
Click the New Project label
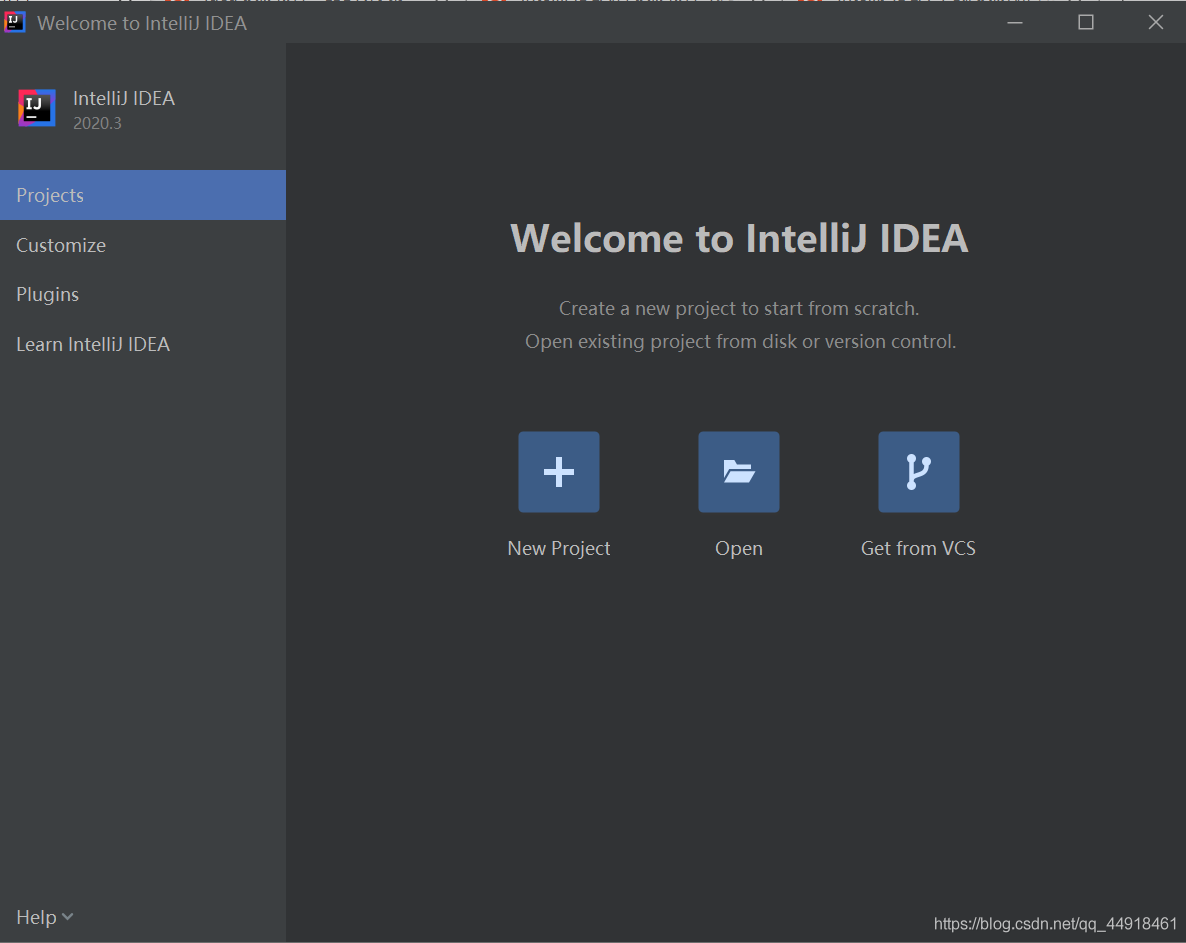coord(558,548)
